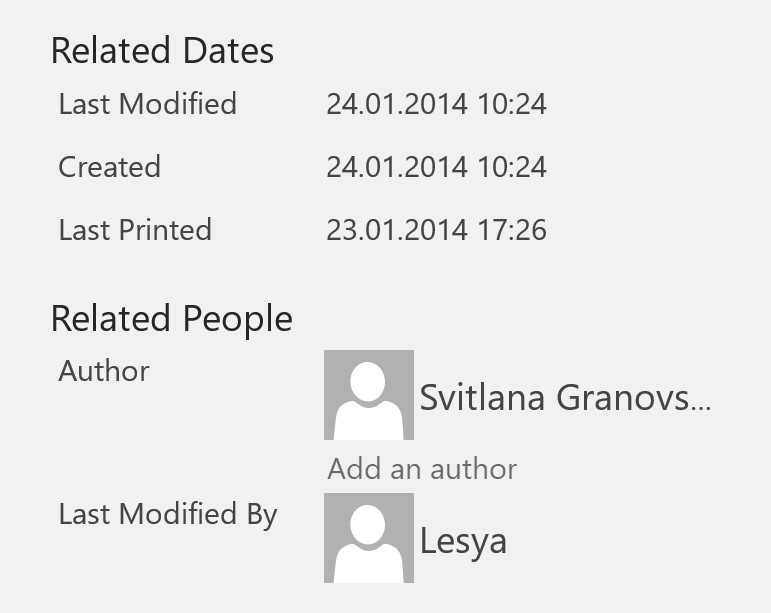Click the Last Printed date 23.01.2014 17:26

click(x=436, y=230)
